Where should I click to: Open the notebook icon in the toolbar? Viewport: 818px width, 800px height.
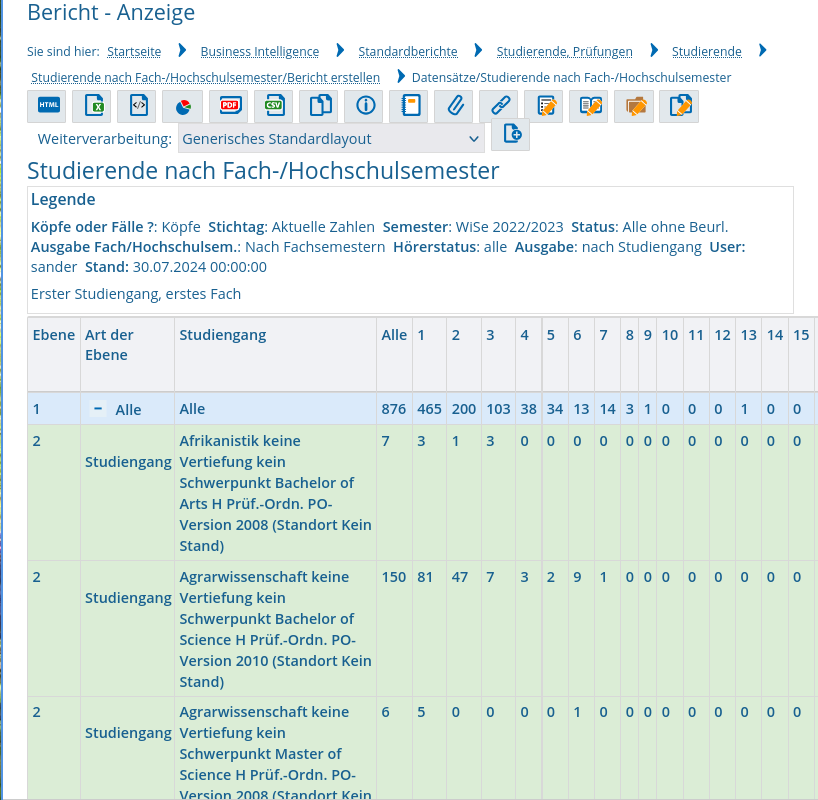[x=408, y=106]
